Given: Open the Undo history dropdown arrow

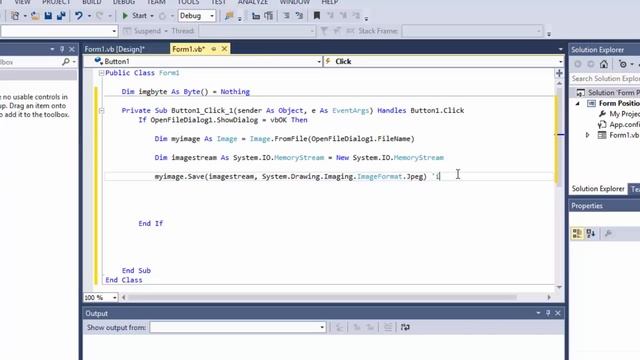Looking at the screenshot, I should click(x=89, y=16).
